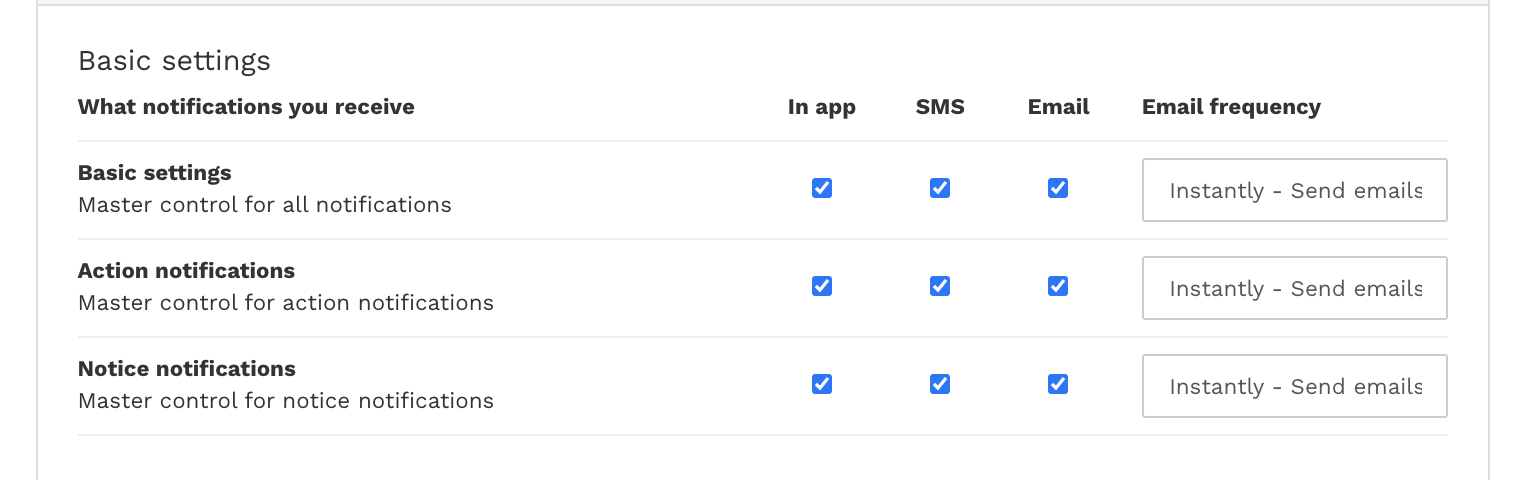Viewport: 1514px width, 480px height.
Task: Select the Action notifications row label
Action: pyautogui.click(x=186, y=271)
